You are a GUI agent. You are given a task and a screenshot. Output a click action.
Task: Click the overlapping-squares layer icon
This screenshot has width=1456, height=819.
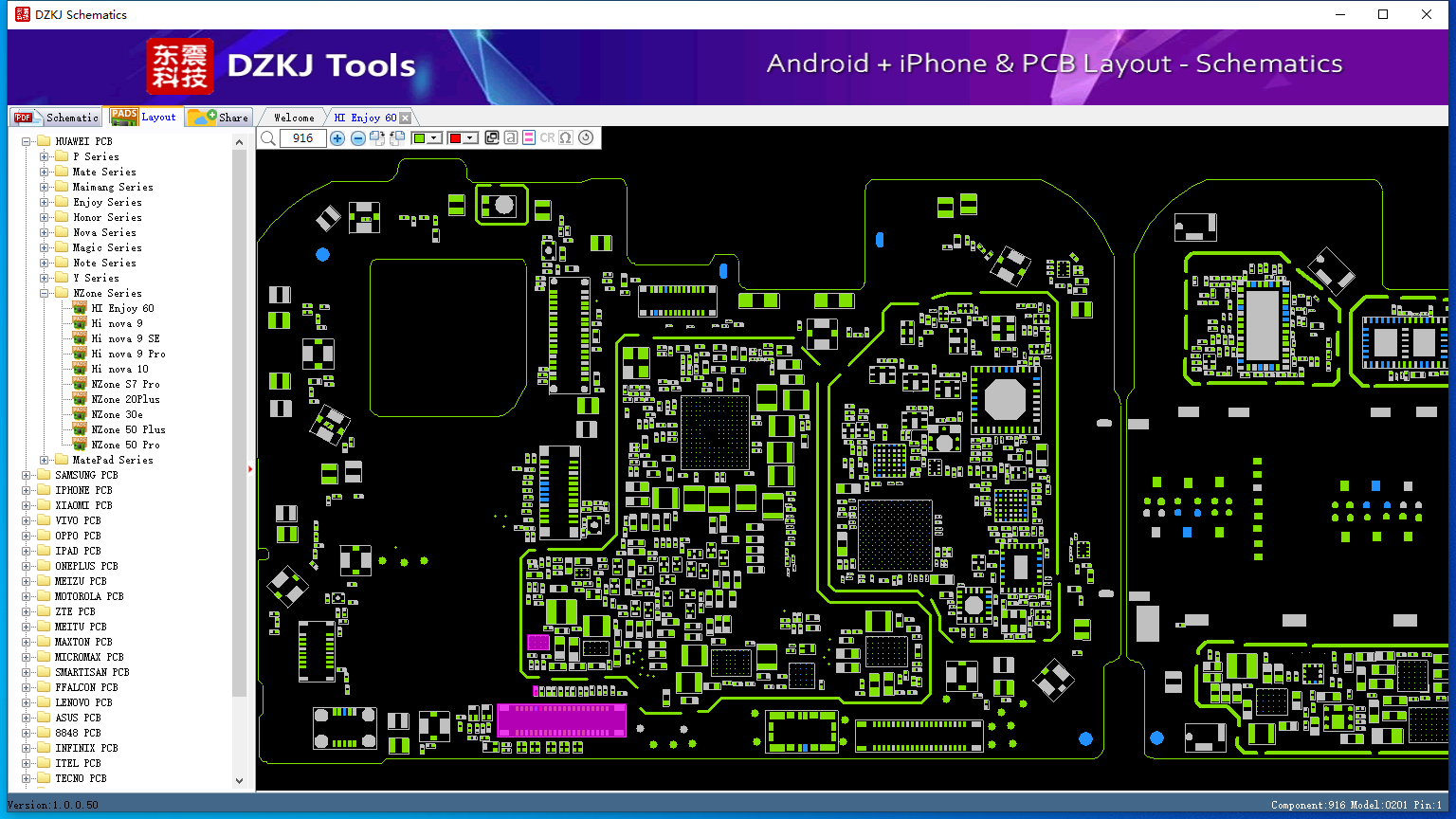(492, 138)
